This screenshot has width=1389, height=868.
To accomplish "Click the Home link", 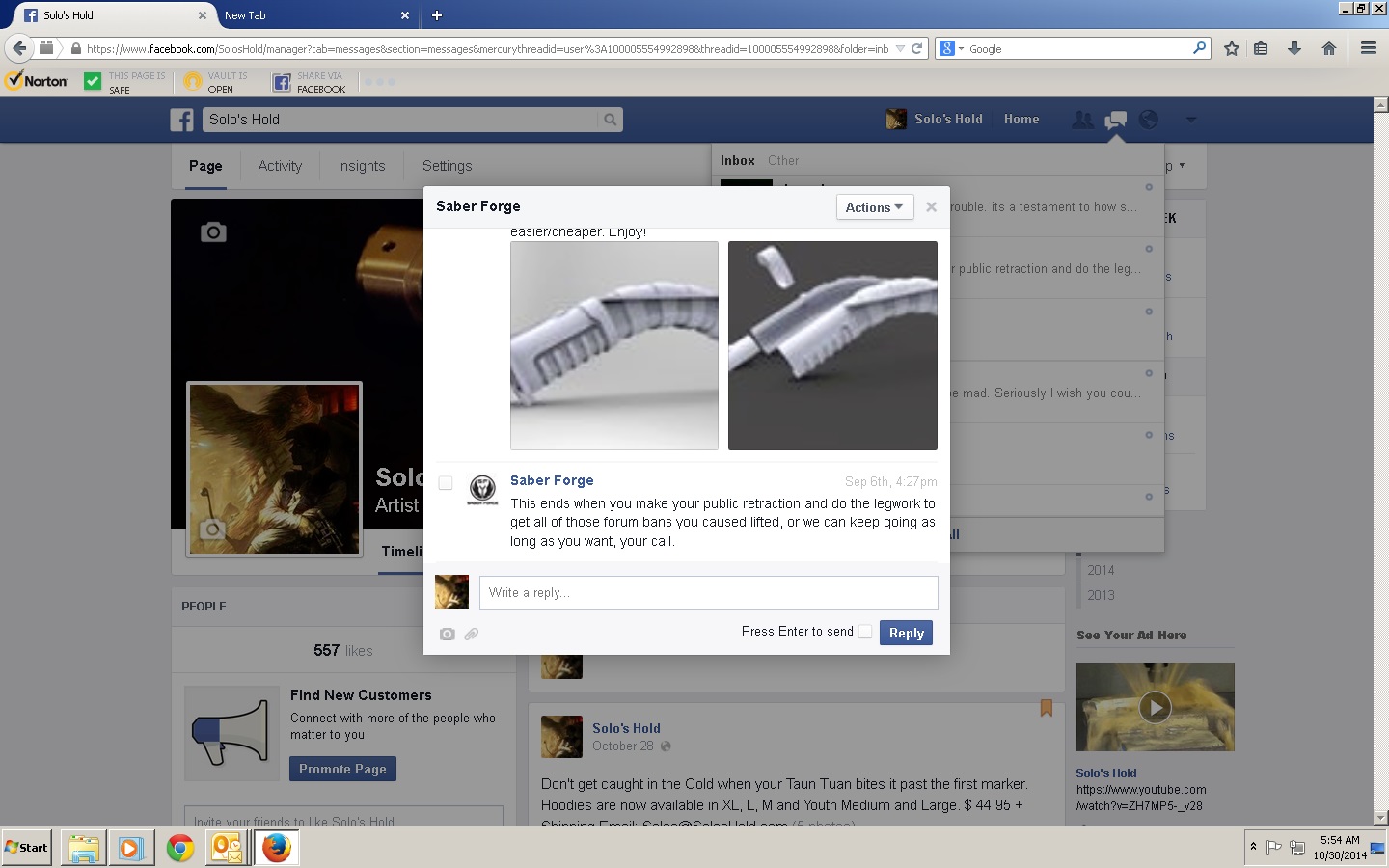I will tap(1021, 120).
